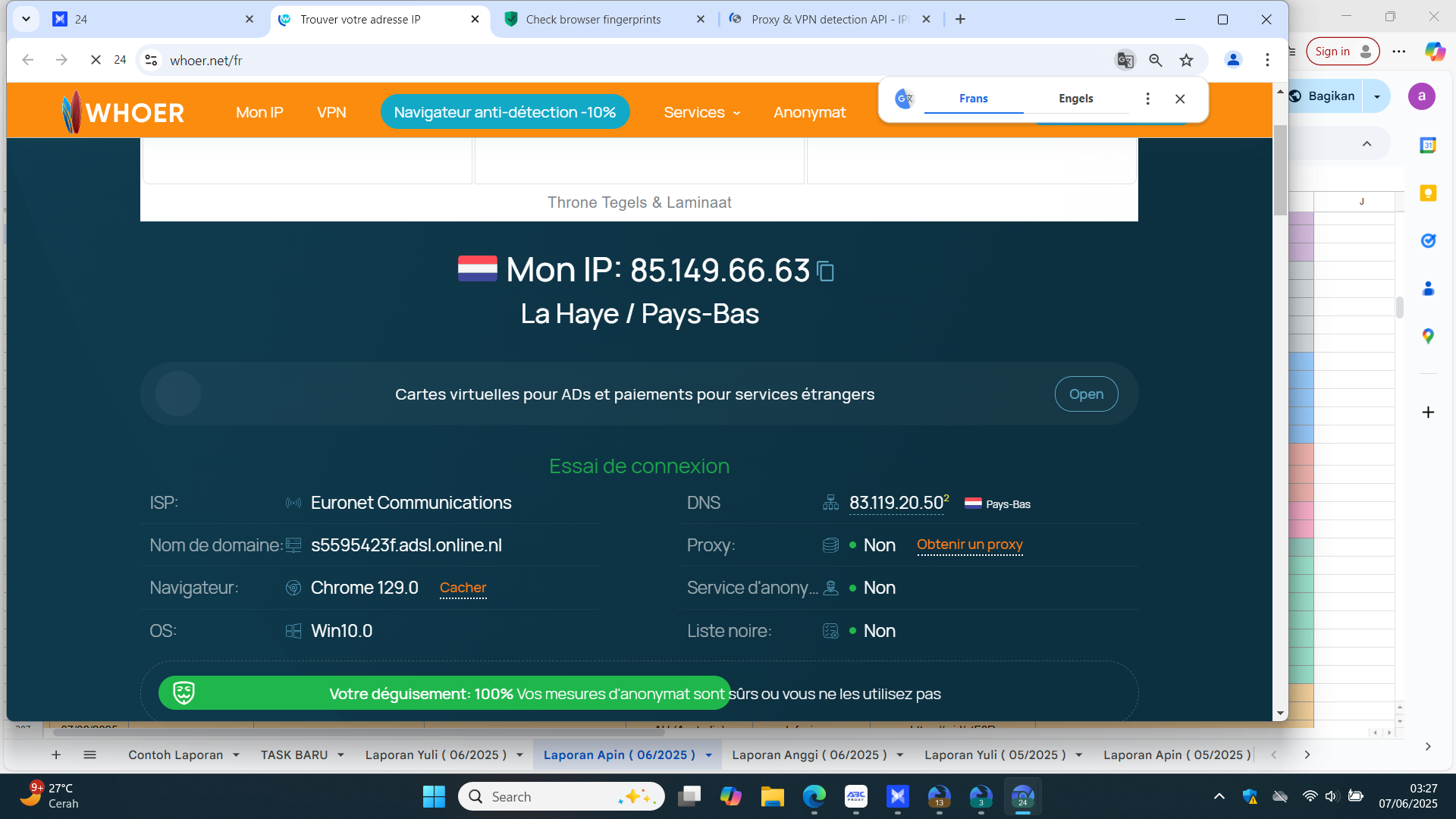The width and height of the screenshot is (1456, 819).
Task: Open Copilot from taskbar
Action: pyautogui.click(x=731, y=797)
